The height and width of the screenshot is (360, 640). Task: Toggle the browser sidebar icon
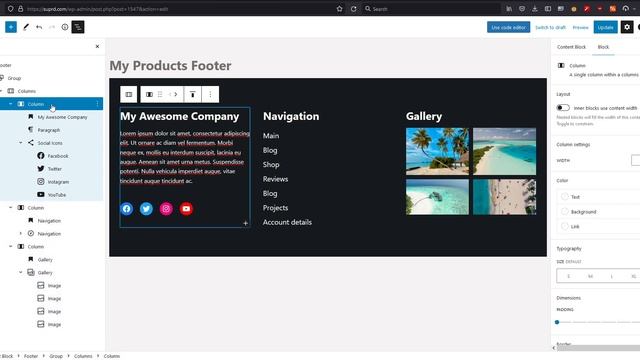coord(548,9)
